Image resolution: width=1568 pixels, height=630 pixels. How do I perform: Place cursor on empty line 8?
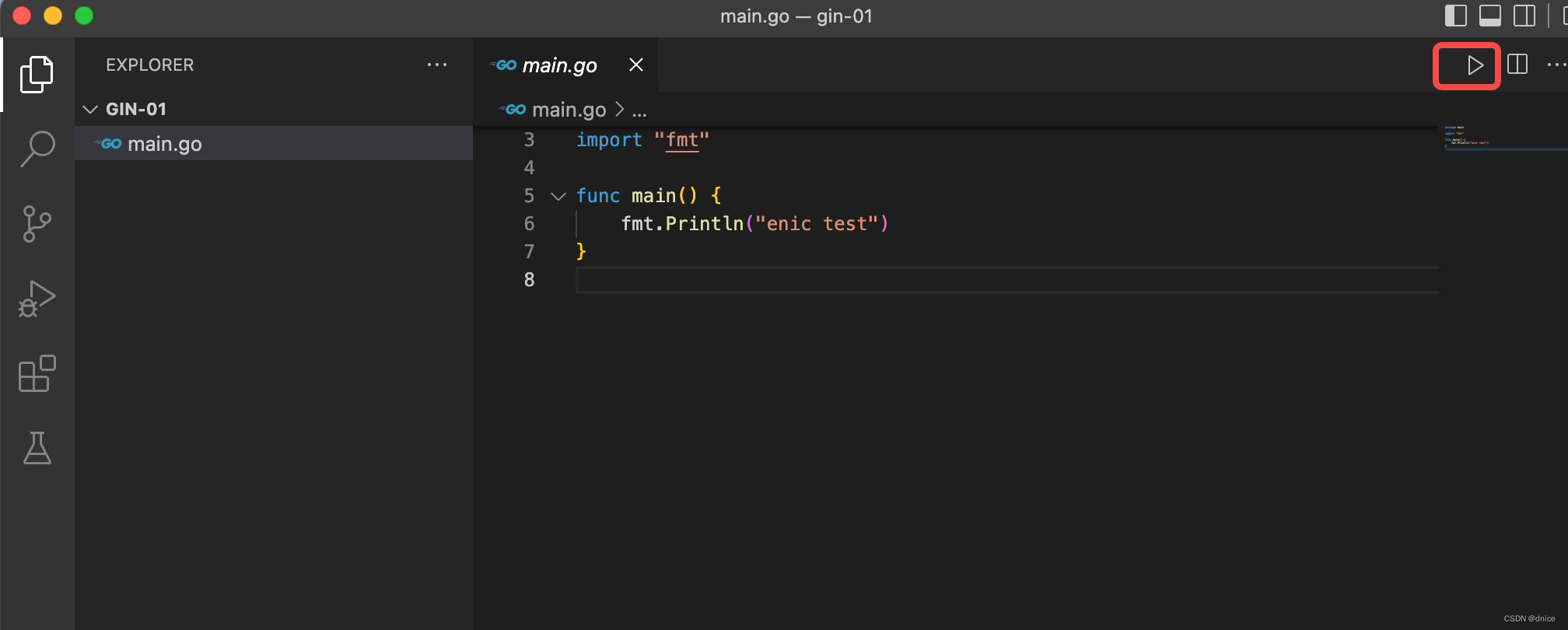(x=778, y=280)
